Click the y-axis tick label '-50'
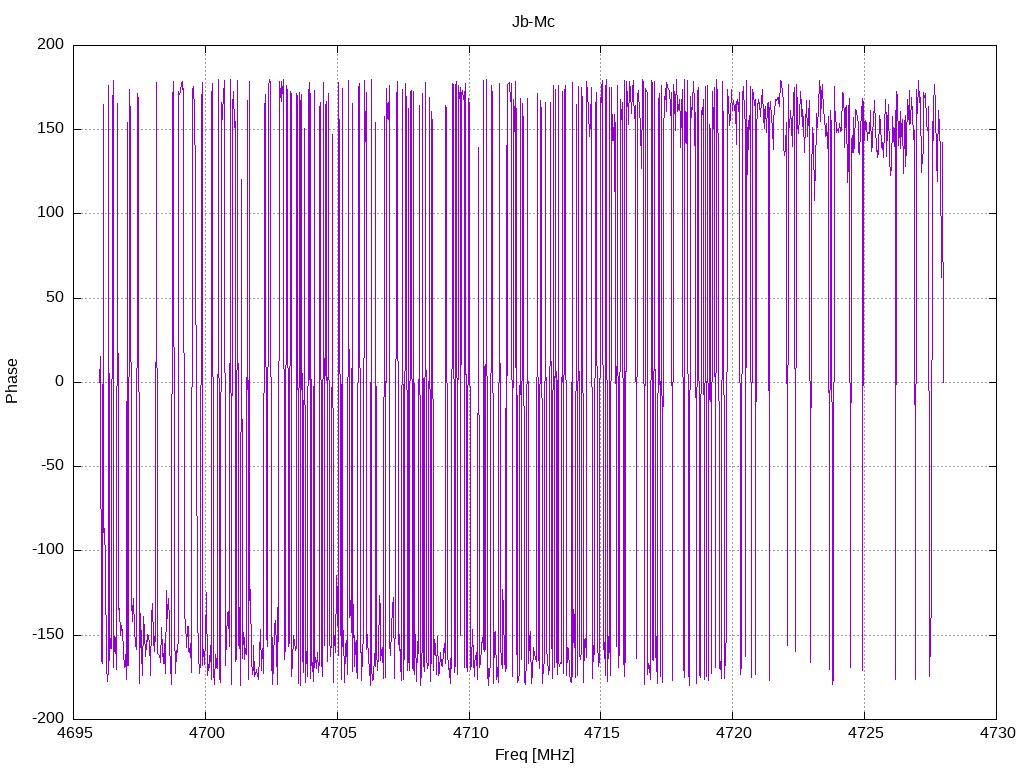The image size is (1024, 768). tap(52, 466)
